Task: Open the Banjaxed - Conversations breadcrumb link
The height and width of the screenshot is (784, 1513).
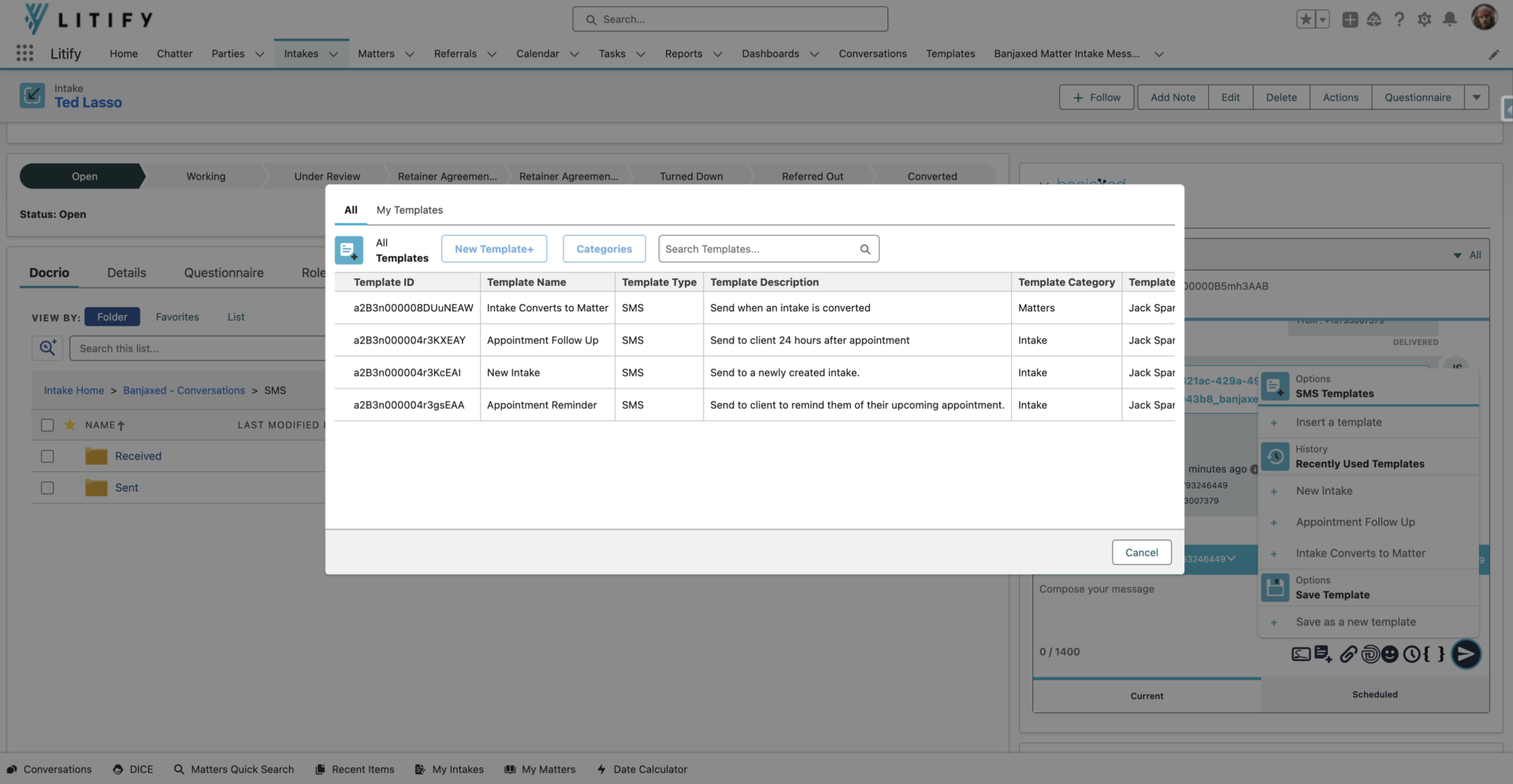Action: pyautogui.click(x=184, y=391)
